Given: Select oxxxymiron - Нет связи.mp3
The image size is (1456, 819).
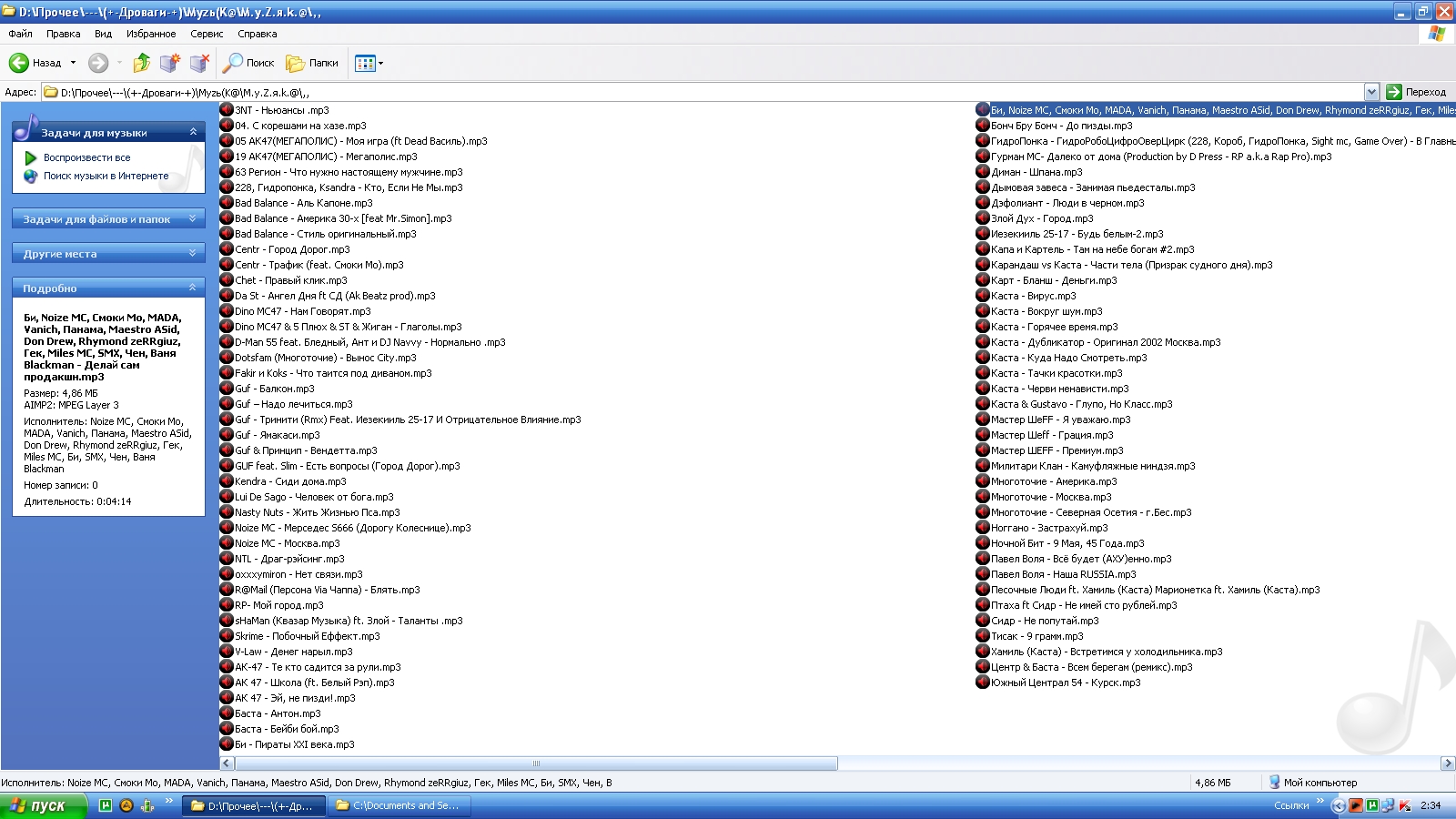Looking at the screenshot, I should tap(298, 574).
